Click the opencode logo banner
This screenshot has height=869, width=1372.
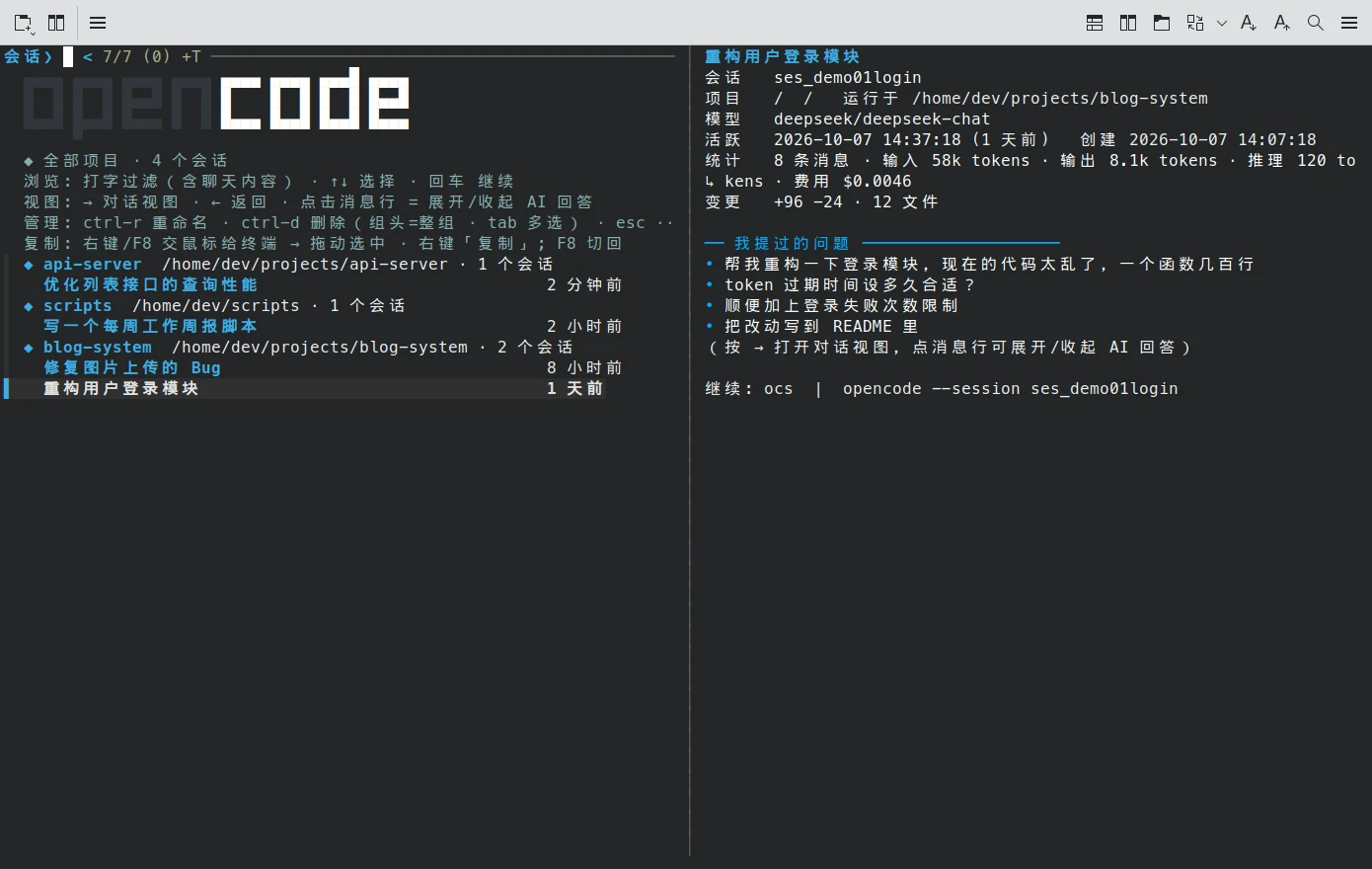[216, 102]
